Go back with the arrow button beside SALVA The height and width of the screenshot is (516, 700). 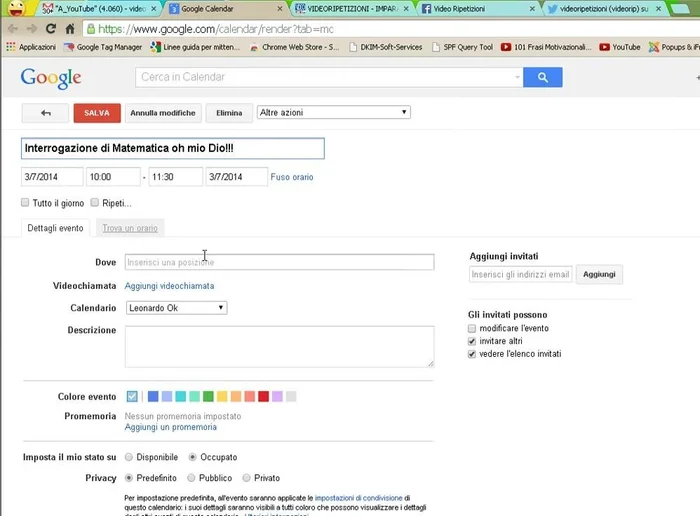tap(45, 113)
